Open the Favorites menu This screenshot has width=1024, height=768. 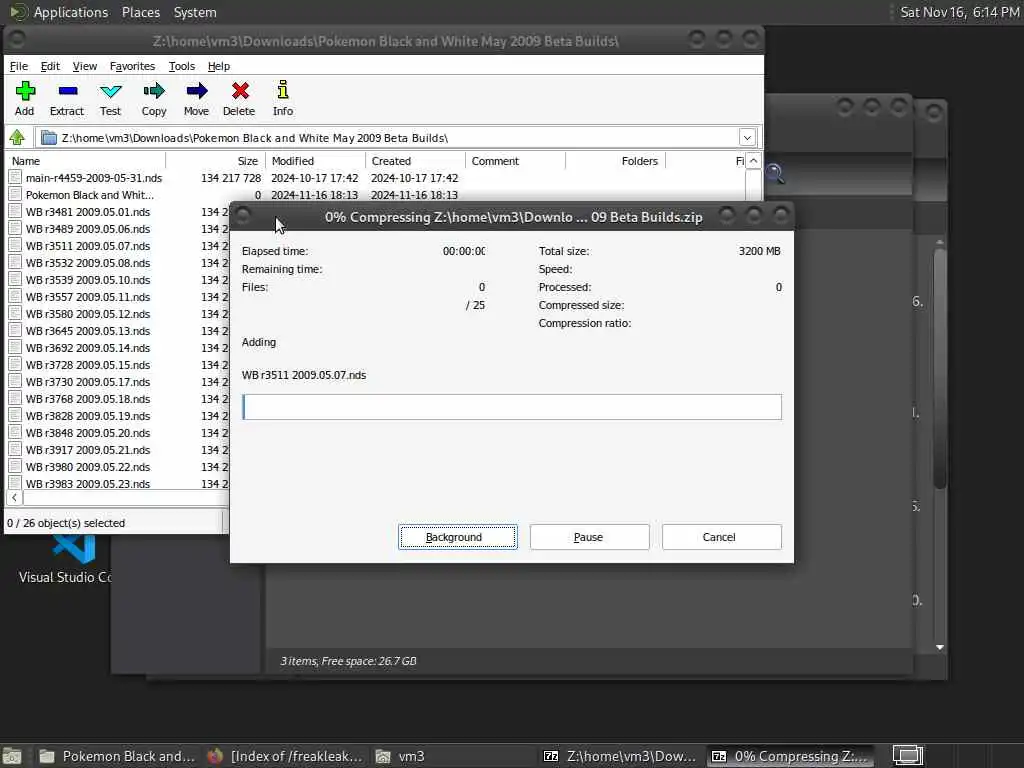[133, 66]
